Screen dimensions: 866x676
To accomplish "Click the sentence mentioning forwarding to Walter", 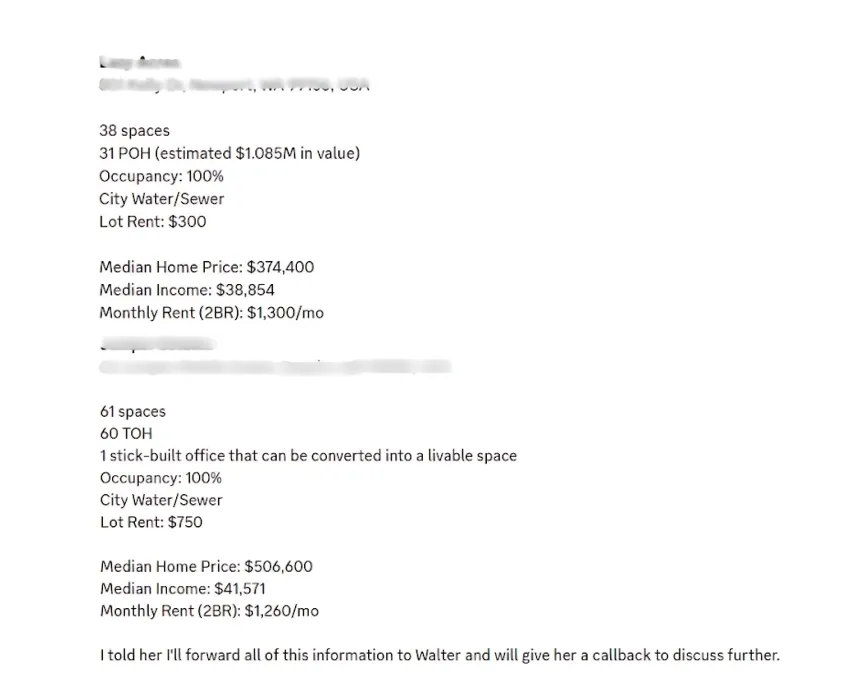I will point(440,656).
